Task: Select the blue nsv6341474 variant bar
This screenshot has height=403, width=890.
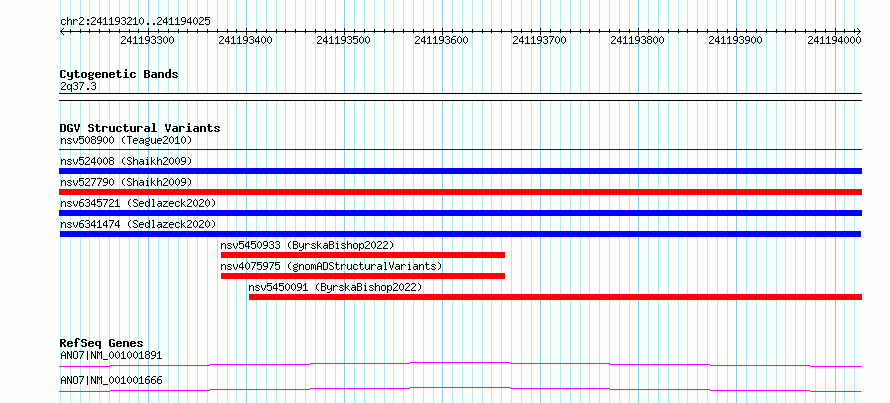Action: click(460, 234)
